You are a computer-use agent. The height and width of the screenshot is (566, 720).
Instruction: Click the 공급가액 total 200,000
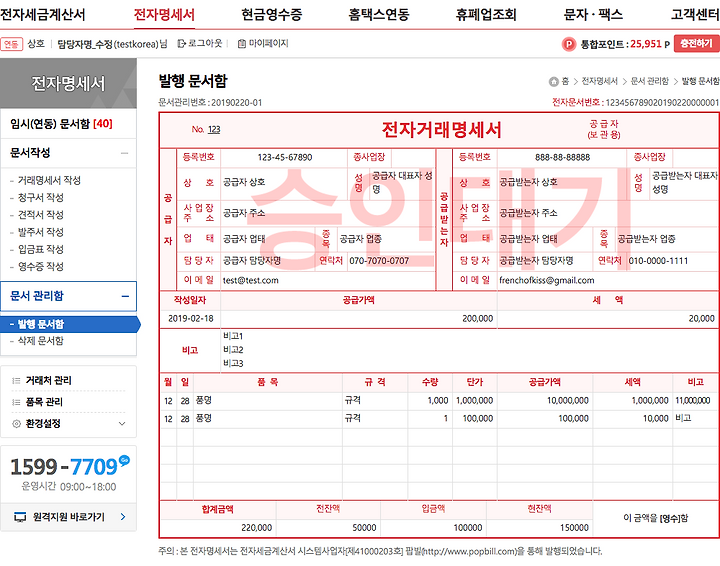[478, 319]
